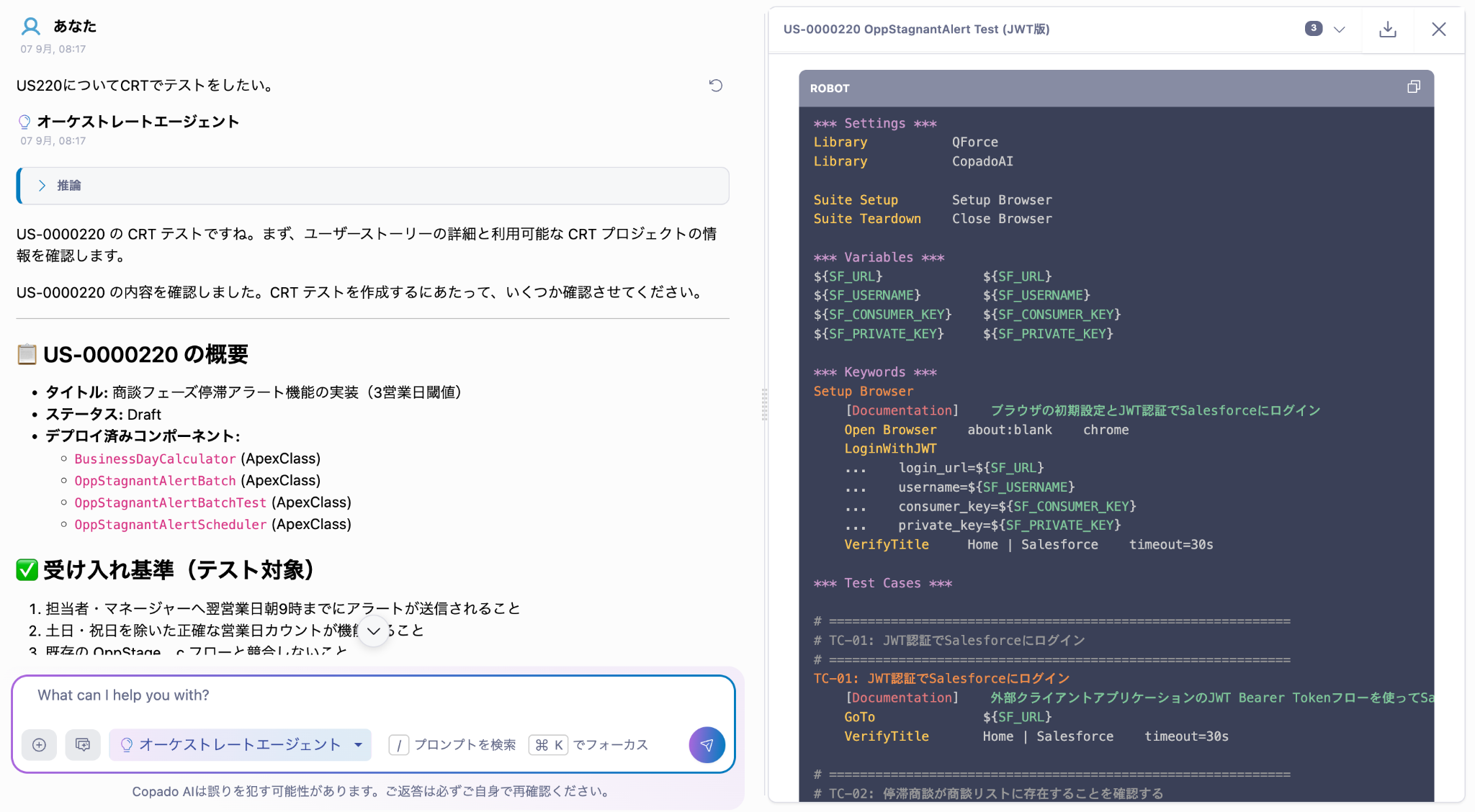Close the OppStagnantAlert Test panel
Viewport: 1475px width, 812px height.
tap(1438, 30)
